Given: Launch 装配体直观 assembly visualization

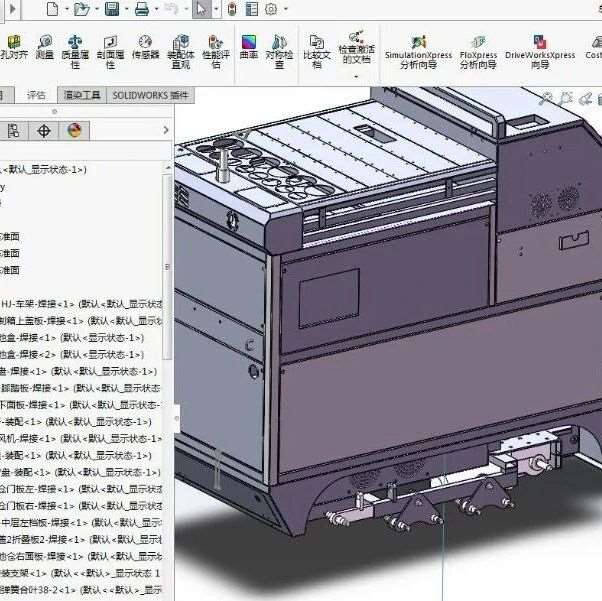Looking at the screenshot, I should tap(181, 52).
